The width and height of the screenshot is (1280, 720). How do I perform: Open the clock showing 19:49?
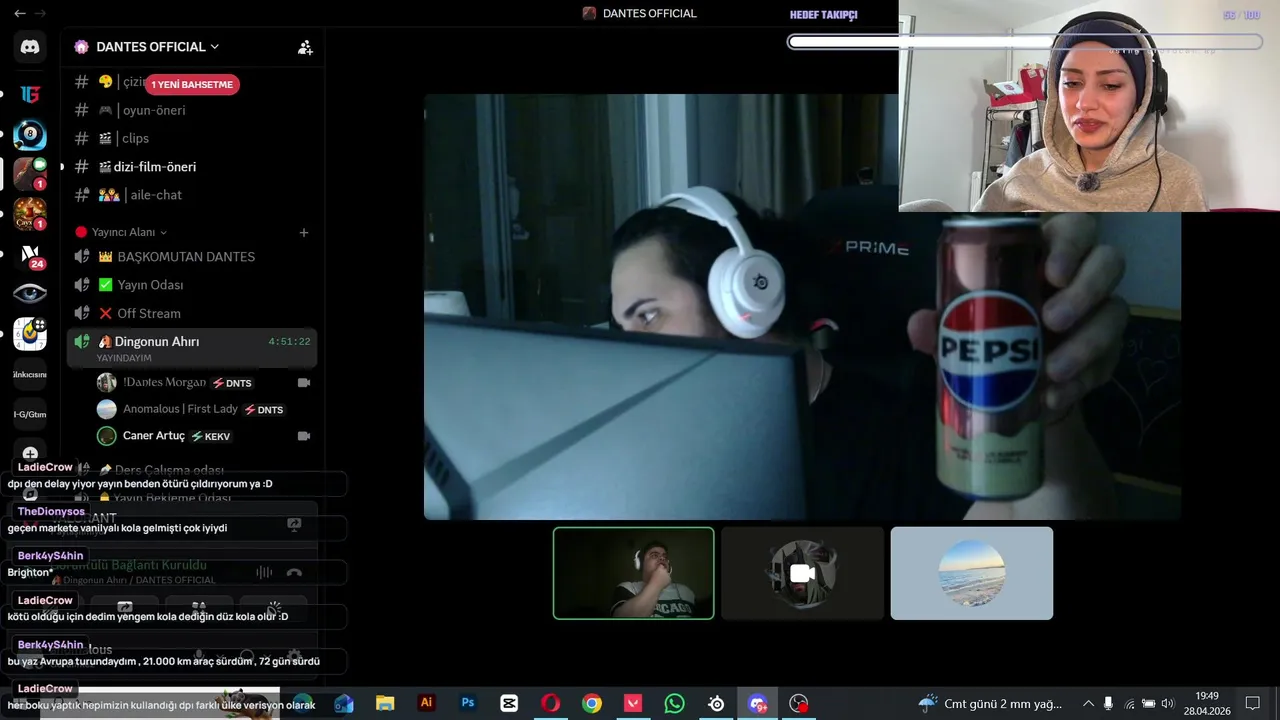pyautogui.click(x=1207, y=704)
